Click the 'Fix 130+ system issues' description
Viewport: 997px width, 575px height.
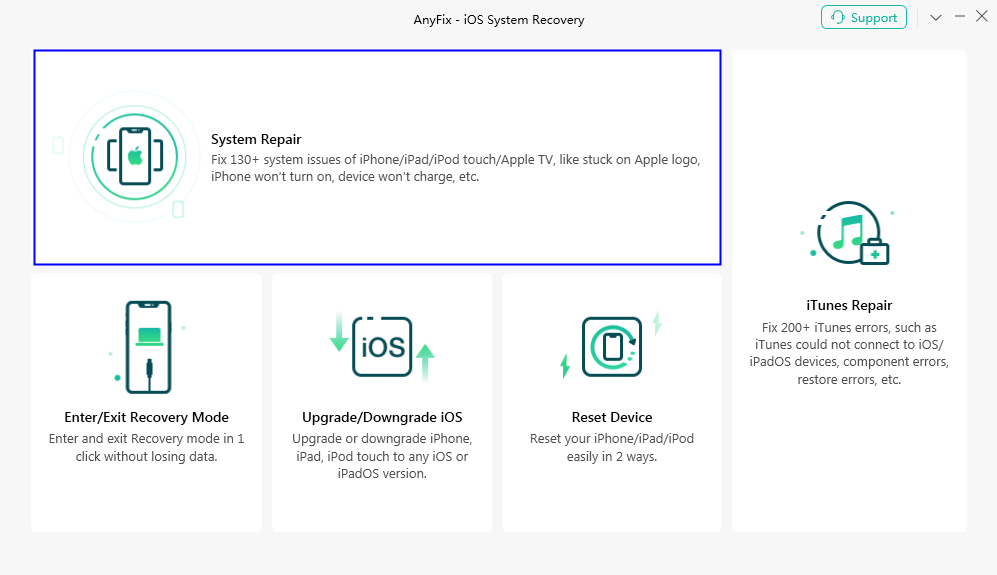coord(455,168)
